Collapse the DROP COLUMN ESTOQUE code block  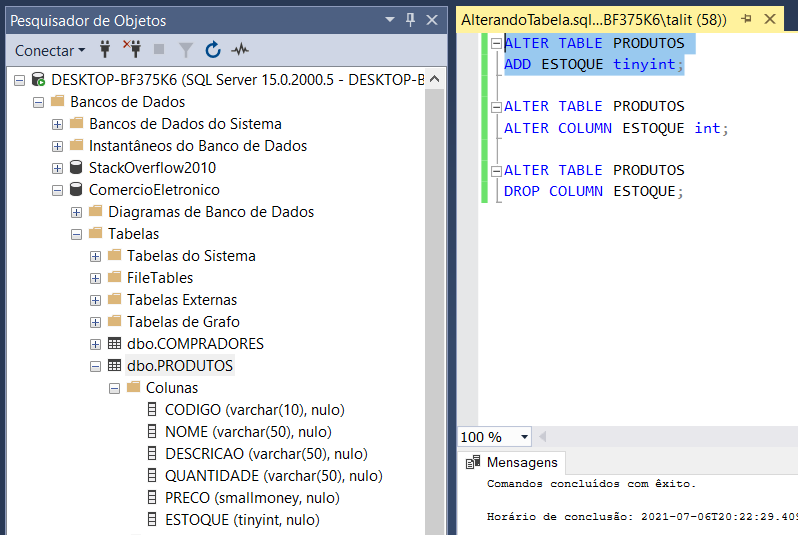point(496,171)
